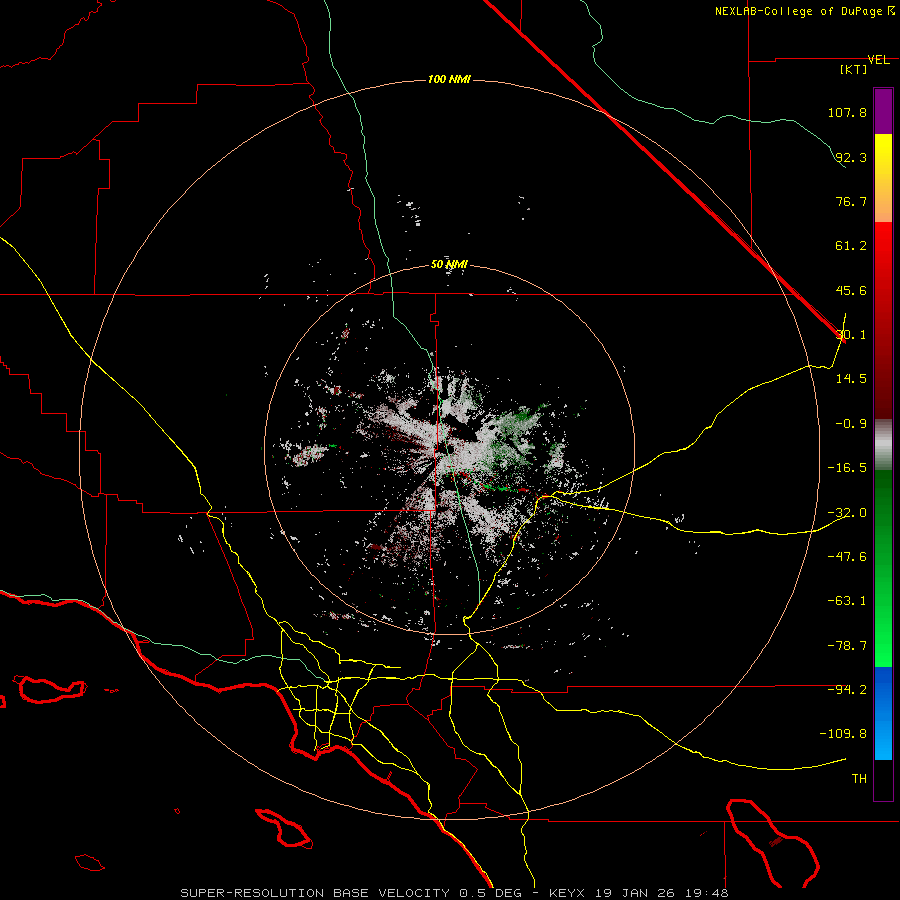Click the 50 NMI range ring label
900x900 pixels.
(x=449, y=264)
